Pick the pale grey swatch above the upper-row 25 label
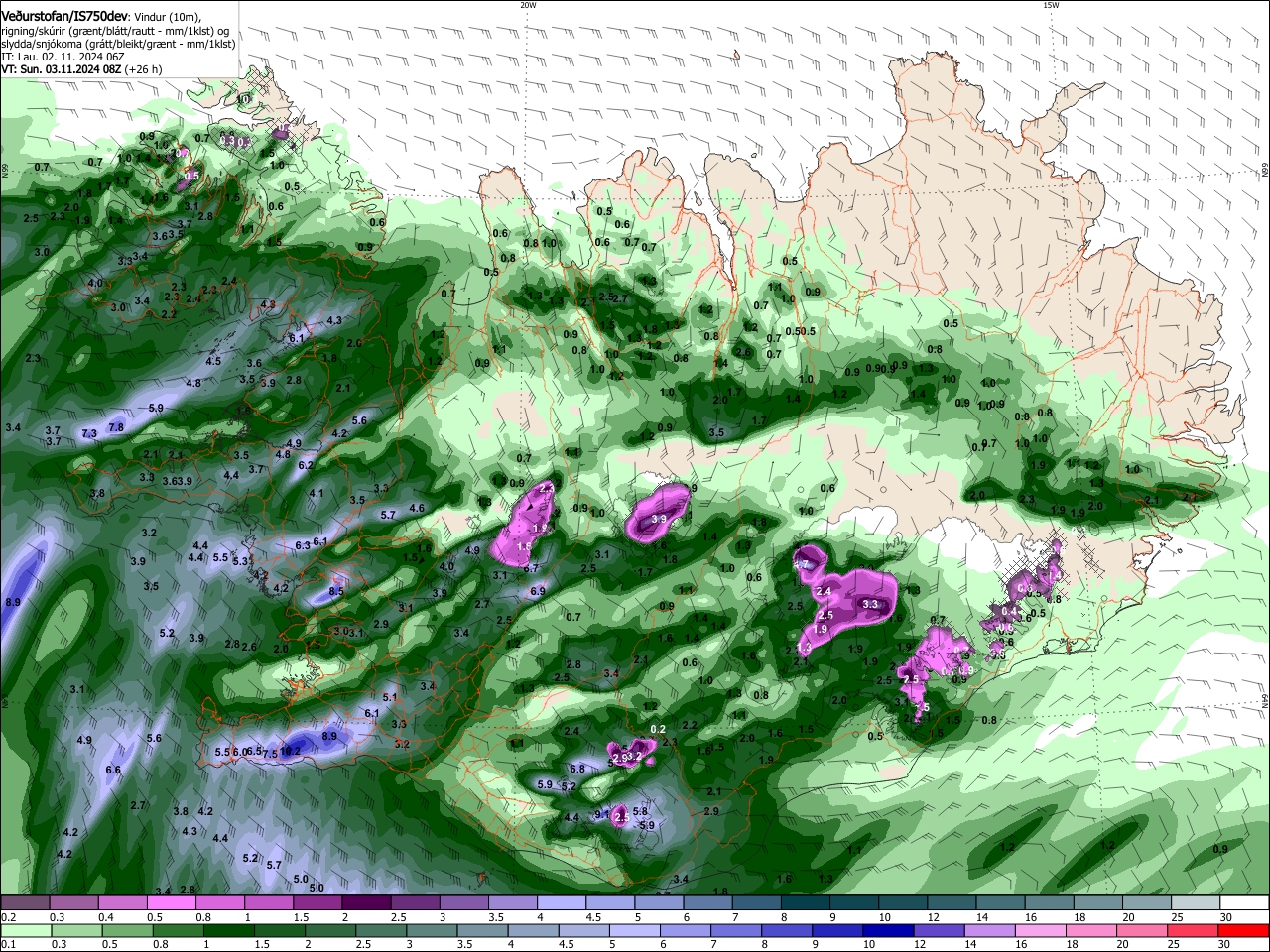Viewport: 1270px width, 952px height. click(x=1197, y=903)
